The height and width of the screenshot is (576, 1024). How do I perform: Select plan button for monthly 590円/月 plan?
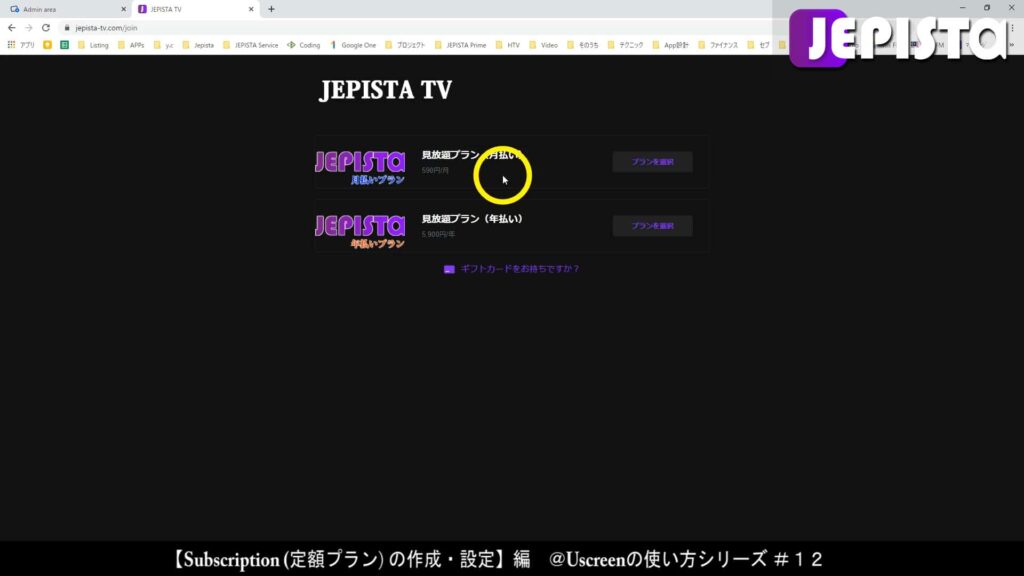tap(652, 162)
